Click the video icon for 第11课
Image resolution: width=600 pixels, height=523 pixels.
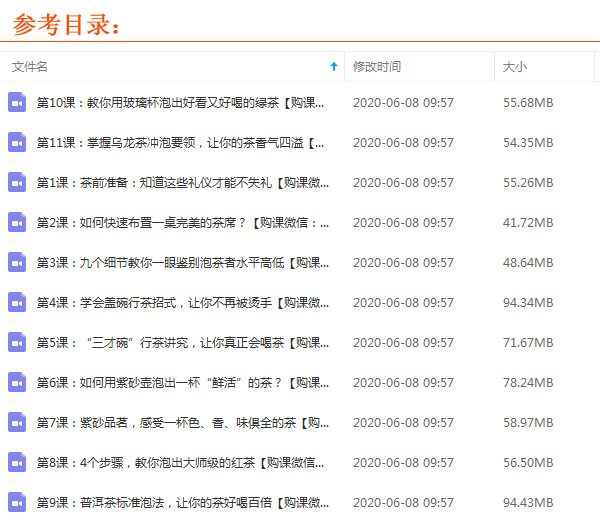point(17,142)
